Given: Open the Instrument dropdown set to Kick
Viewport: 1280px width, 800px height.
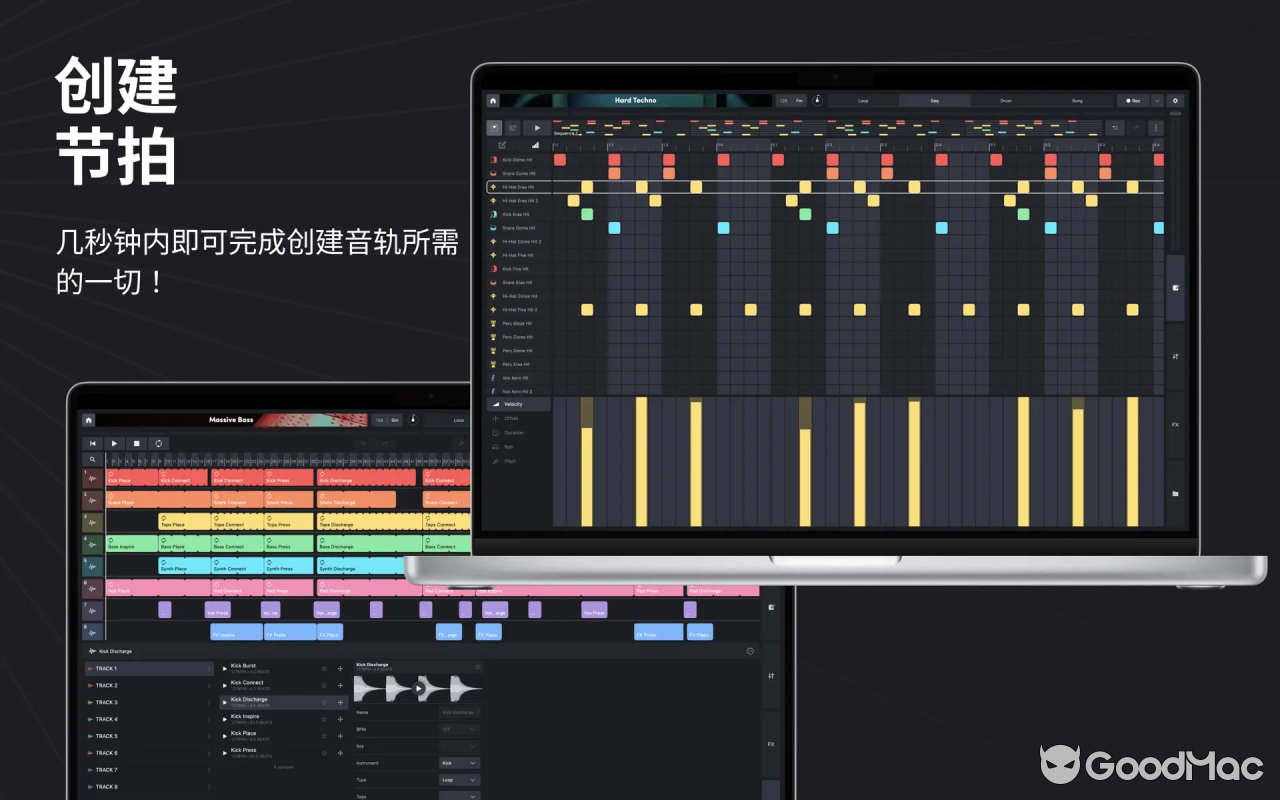Looking at the screenshot, I should (x=459, y=763).
